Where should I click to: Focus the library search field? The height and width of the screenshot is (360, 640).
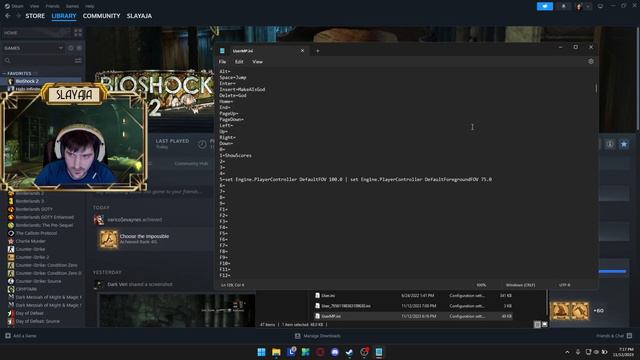[x=37, y=60]
